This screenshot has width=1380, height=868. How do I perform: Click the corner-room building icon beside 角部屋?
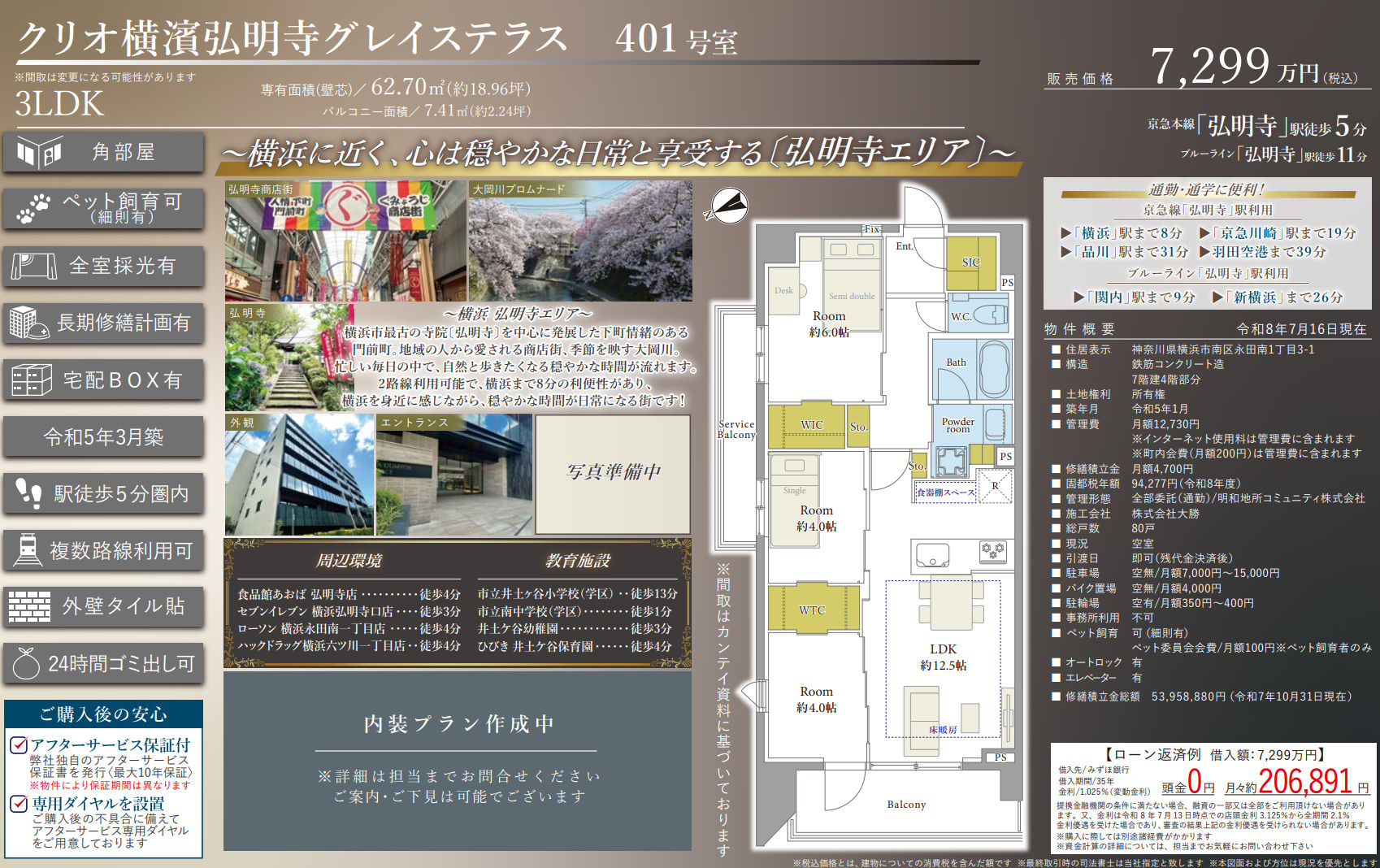pyautogui.click(x=39, y=153)
